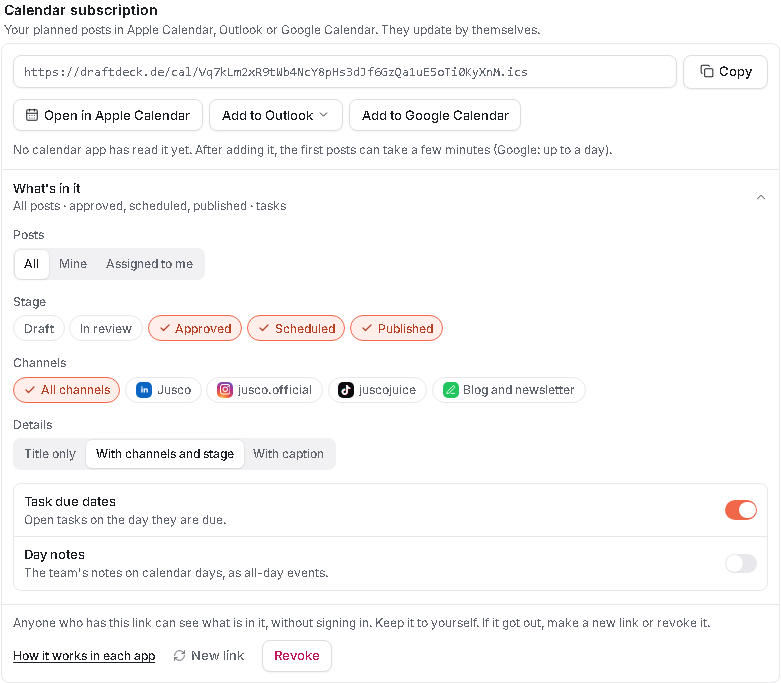Click the Instagram icon on jusco.official chip
781x683 pixels.
[225, 390]
